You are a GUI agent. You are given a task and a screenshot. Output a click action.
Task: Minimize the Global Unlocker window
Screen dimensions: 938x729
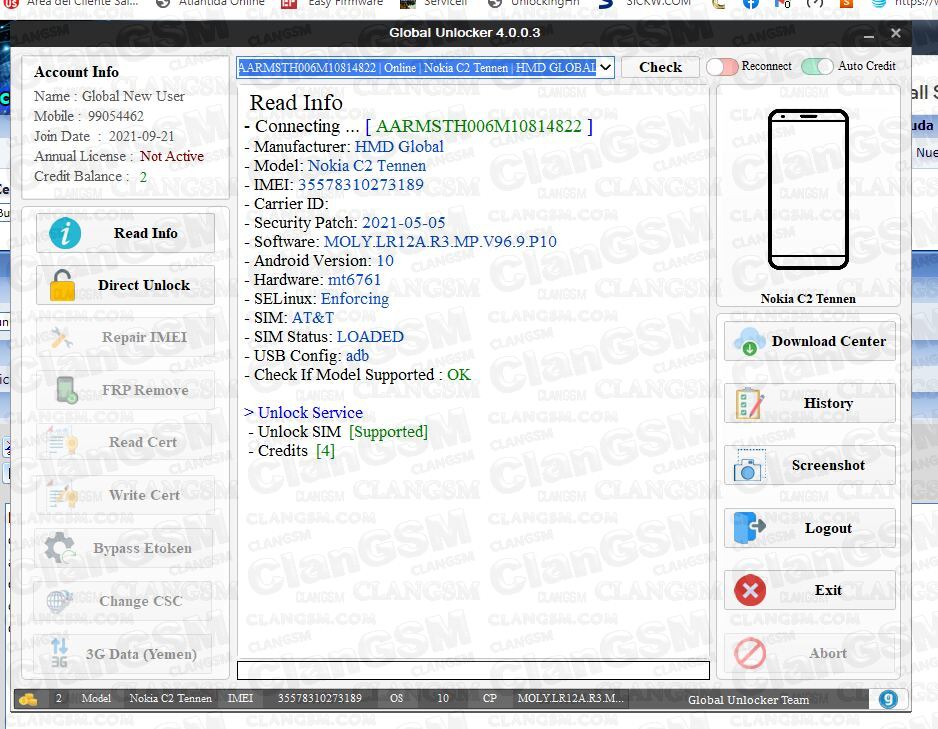pyautogui.click(x=869, y=34)
